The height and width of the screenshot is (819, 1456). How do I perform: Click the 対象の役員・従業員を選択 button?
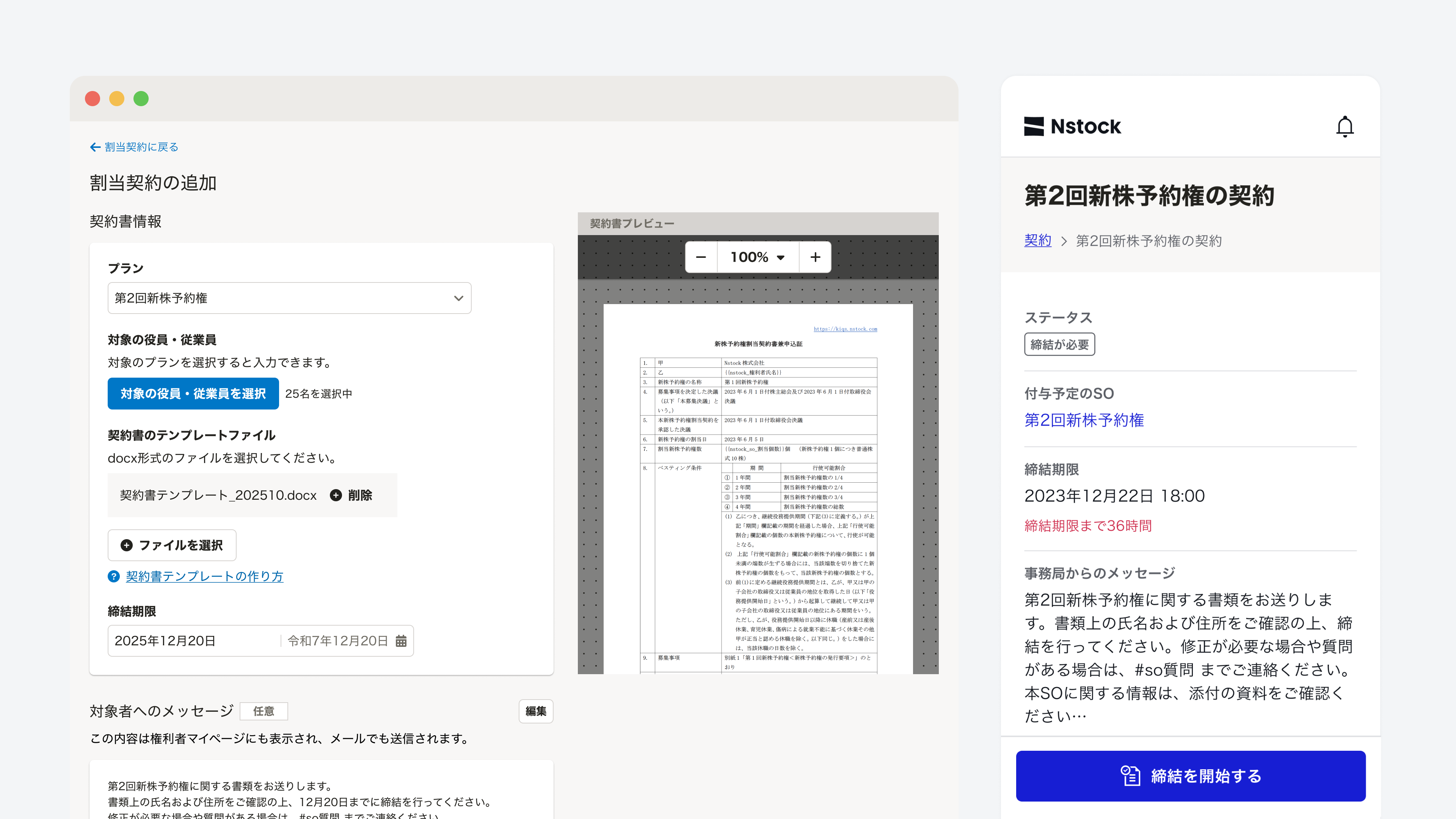click(193, 394)
